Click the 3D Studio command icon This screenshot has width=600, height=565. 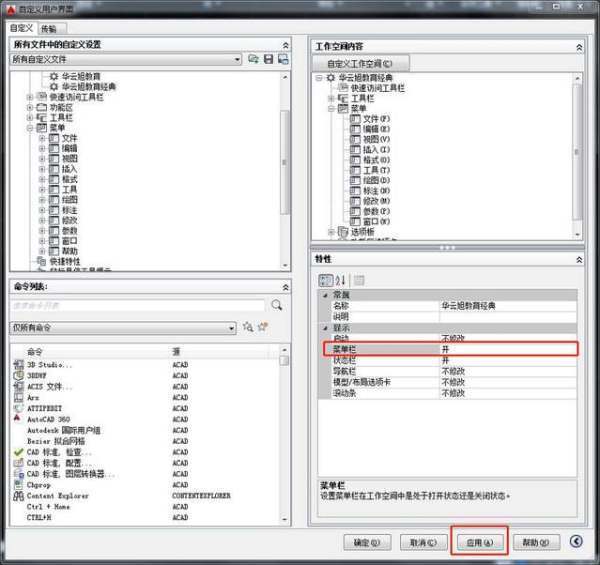click(x=18, y=365)
